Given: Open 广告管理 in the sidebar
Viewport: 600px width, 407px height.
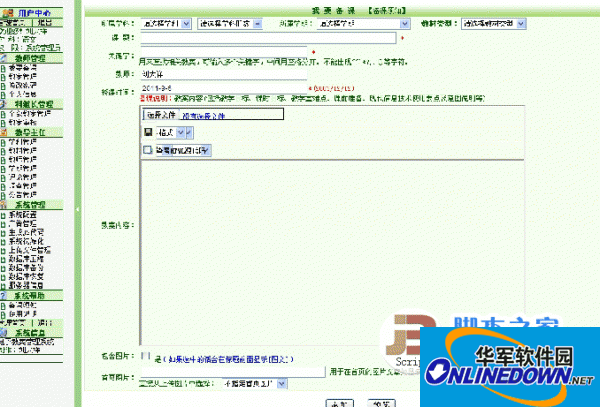Looking at the screenshot, I should coord(23,223).
